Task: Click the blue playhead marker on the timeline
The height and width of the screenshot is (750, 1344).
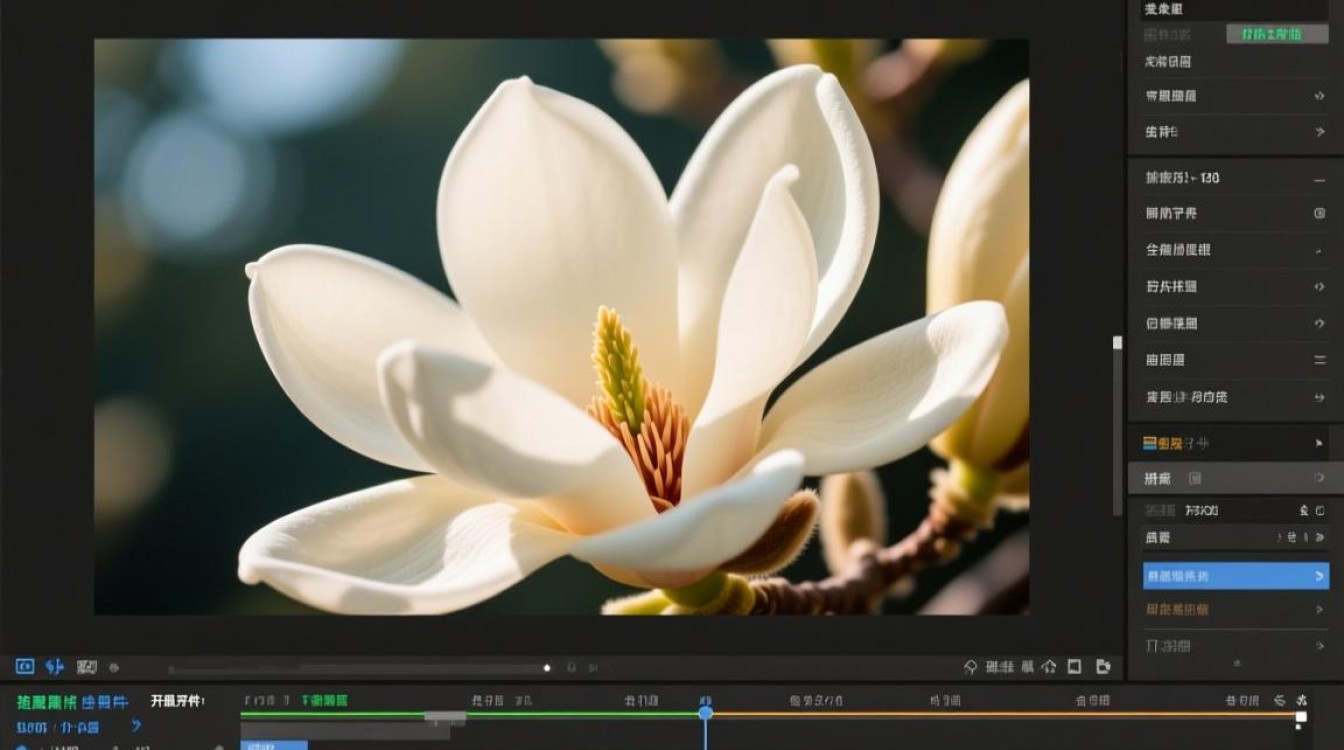Action: [705, 713]
